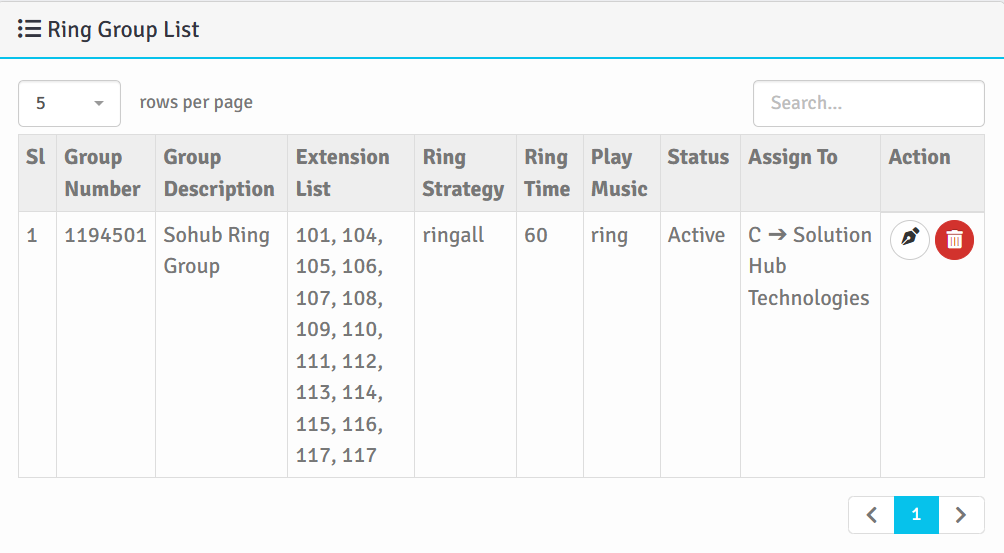The height and width of the screenshot is (553, 1004).
Task: Open the rows per page dropdown
Action: (x=69, y=103)
